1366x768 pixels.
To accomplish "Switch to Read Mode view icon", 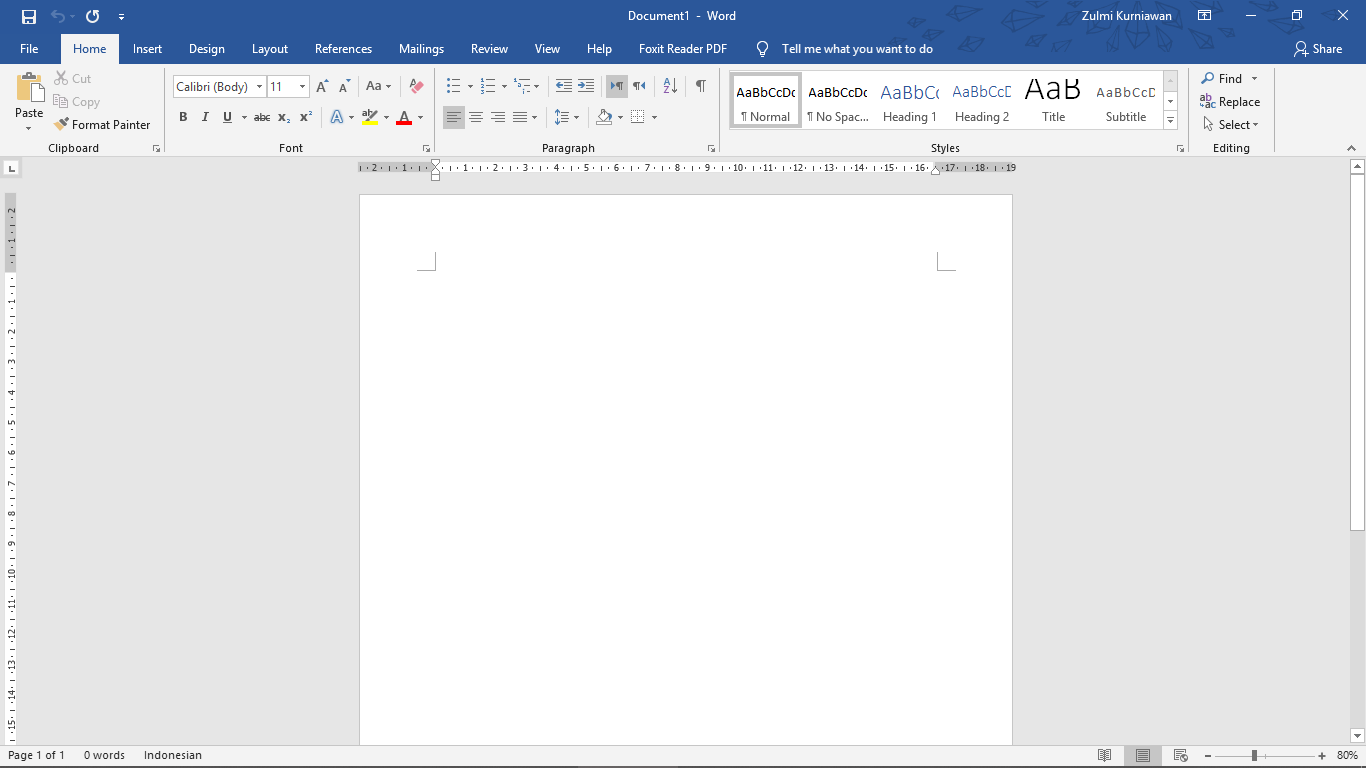I will pos(1104,756).
